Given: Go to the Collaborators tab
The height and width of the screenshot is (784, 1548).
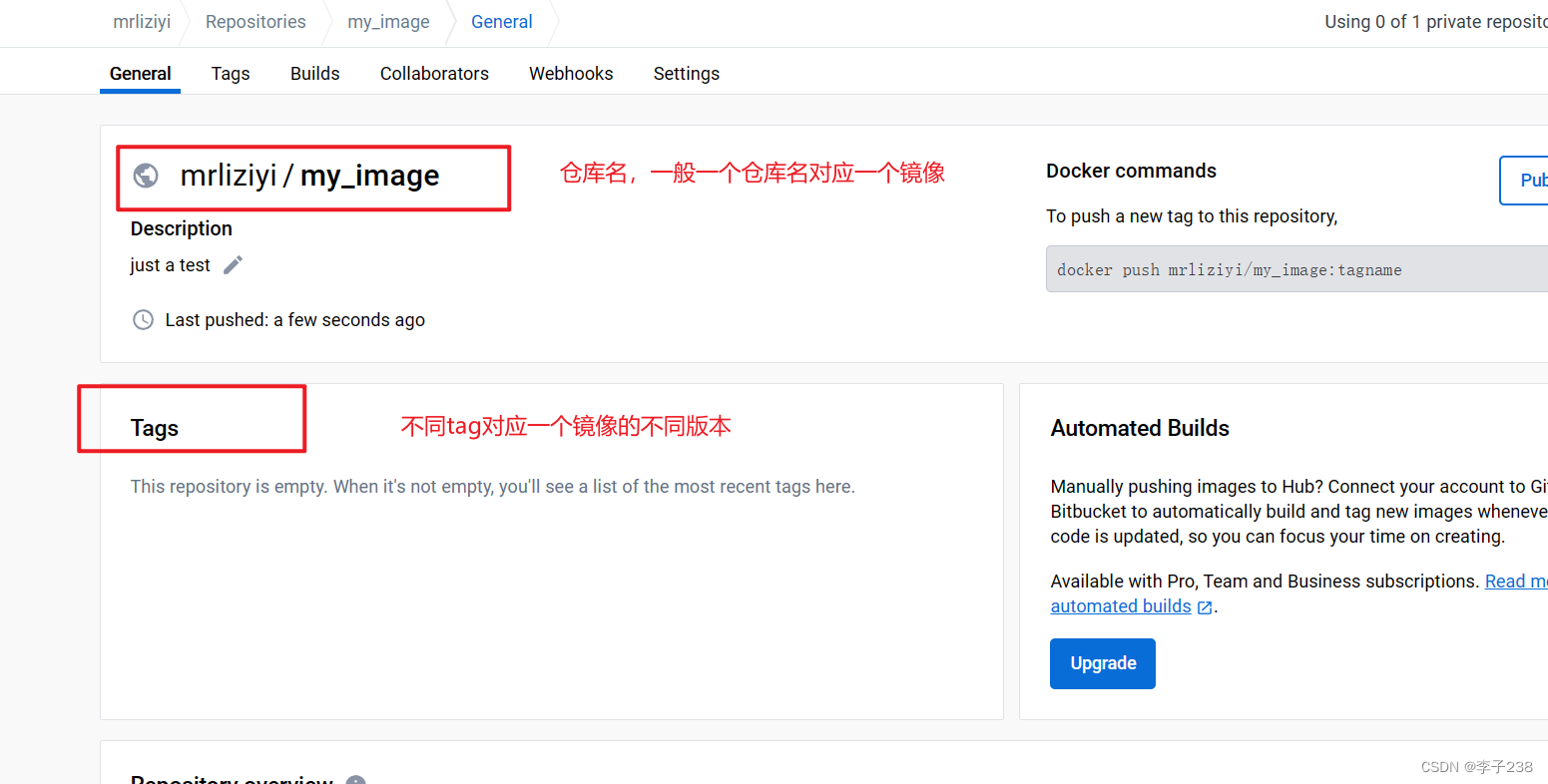Looking at the screenshot, I should click(x=434, y=74).
